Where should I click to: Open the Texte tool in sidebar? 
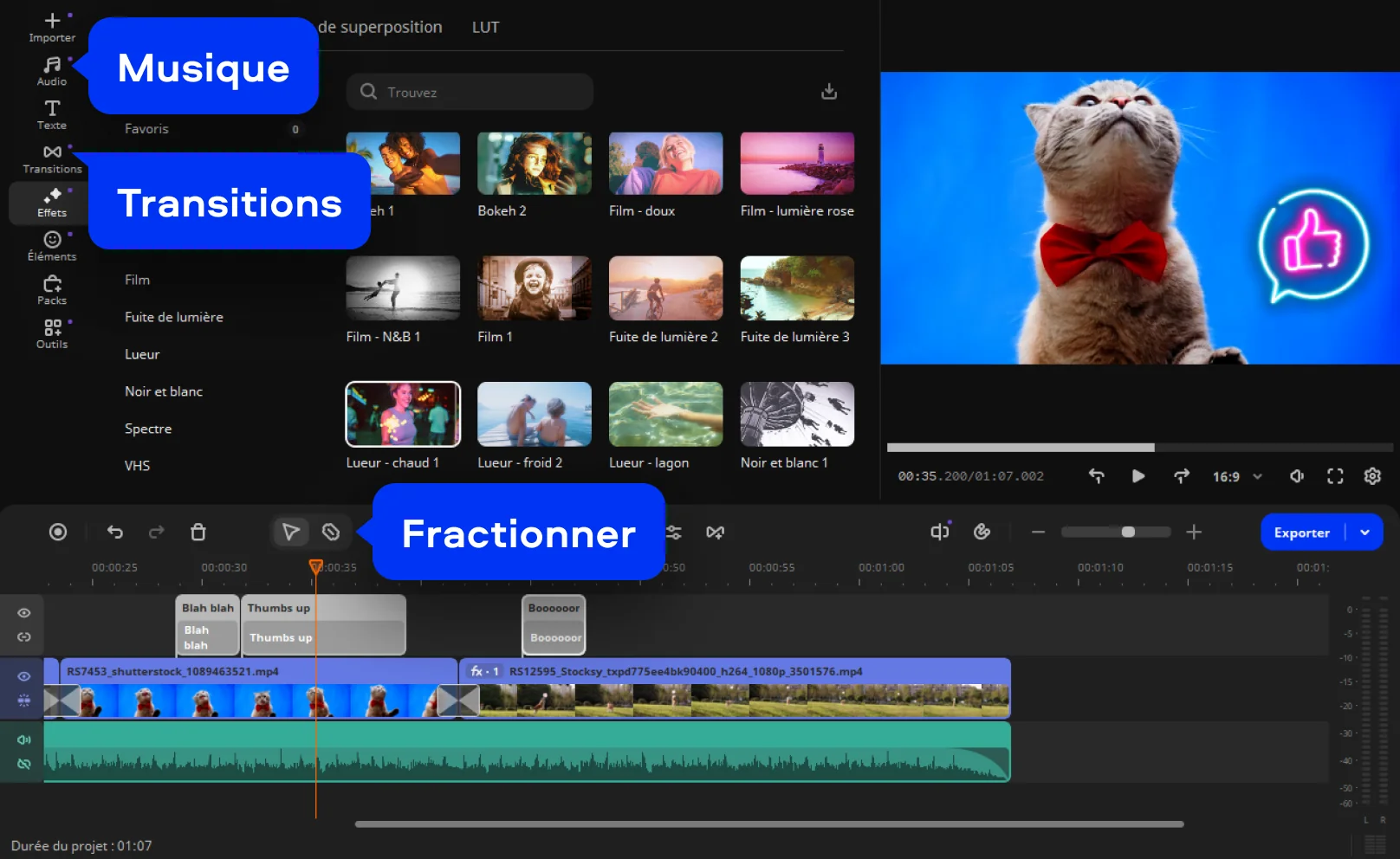(x=52, y=114)
